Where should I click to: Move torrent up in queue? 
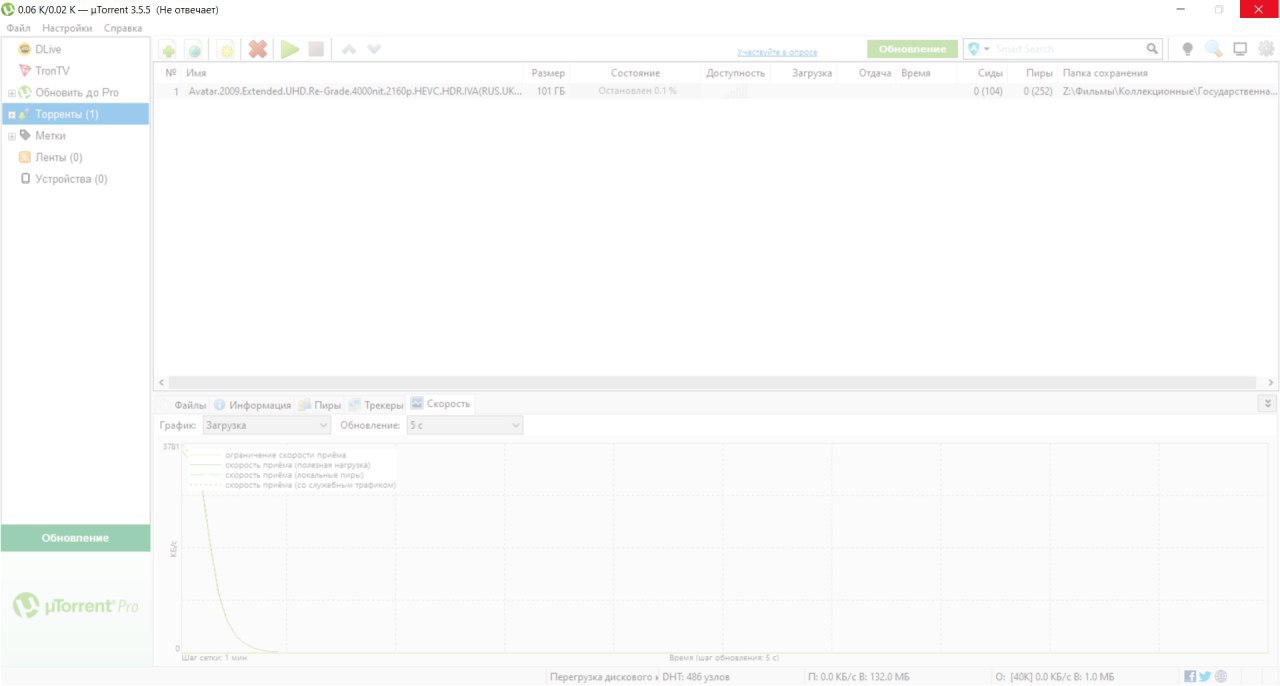[349, 49]
